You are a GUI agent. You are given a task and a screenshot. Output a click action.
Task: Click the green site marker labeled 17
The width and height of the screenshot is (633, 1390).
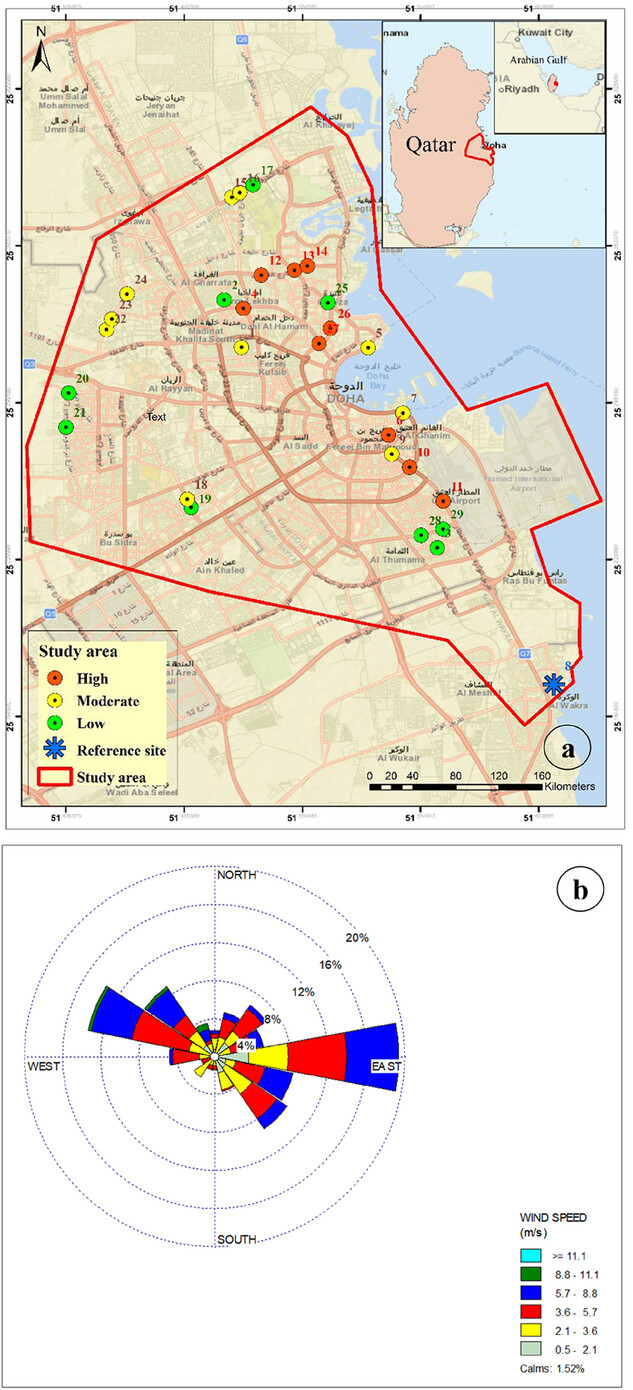point(253,185)
